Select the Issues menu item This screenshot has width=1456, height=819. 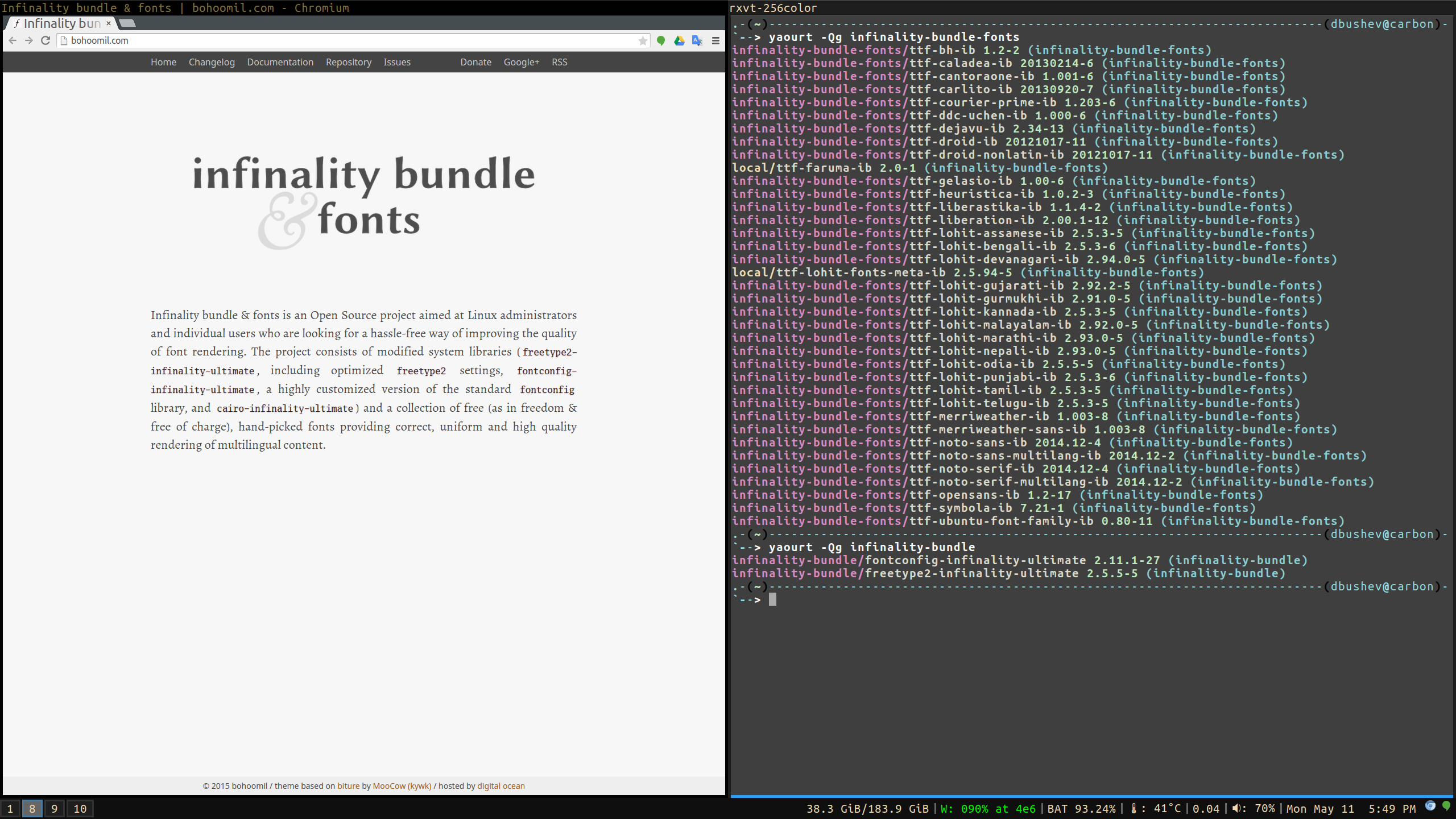pos(397,62)
